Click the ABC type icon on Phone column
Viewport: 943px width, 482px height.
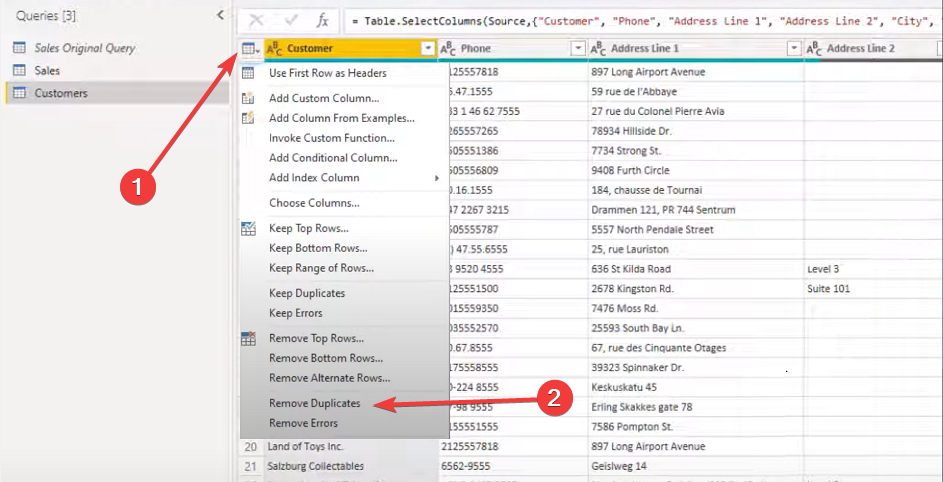point(449,48)
